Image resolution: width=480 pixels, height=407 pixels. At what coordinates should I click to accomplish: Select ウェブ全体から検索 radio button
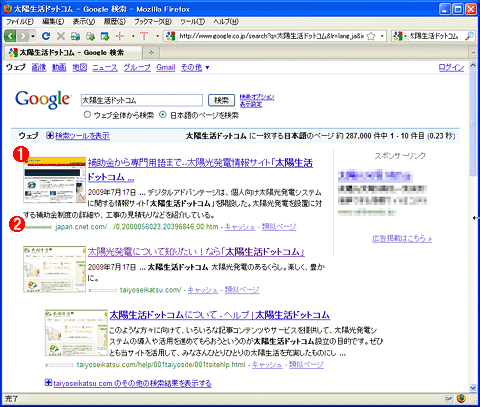[87, 115]
